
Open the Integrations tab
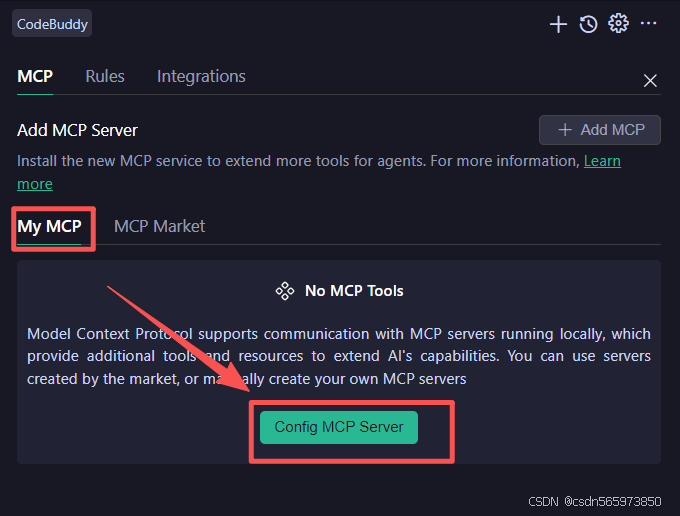[201, 77]
